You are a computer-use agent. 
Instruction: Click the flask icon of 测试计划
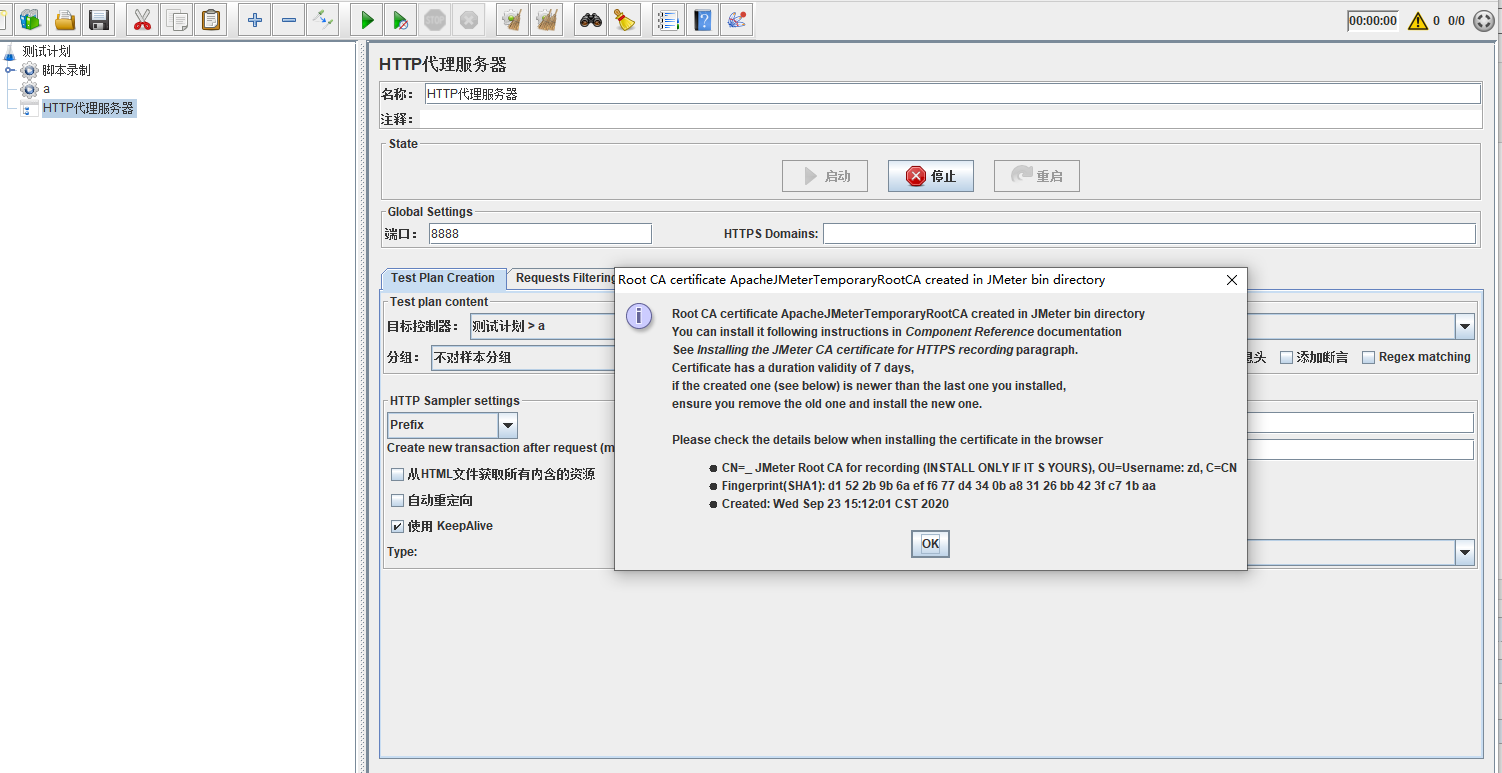point(10,51)
